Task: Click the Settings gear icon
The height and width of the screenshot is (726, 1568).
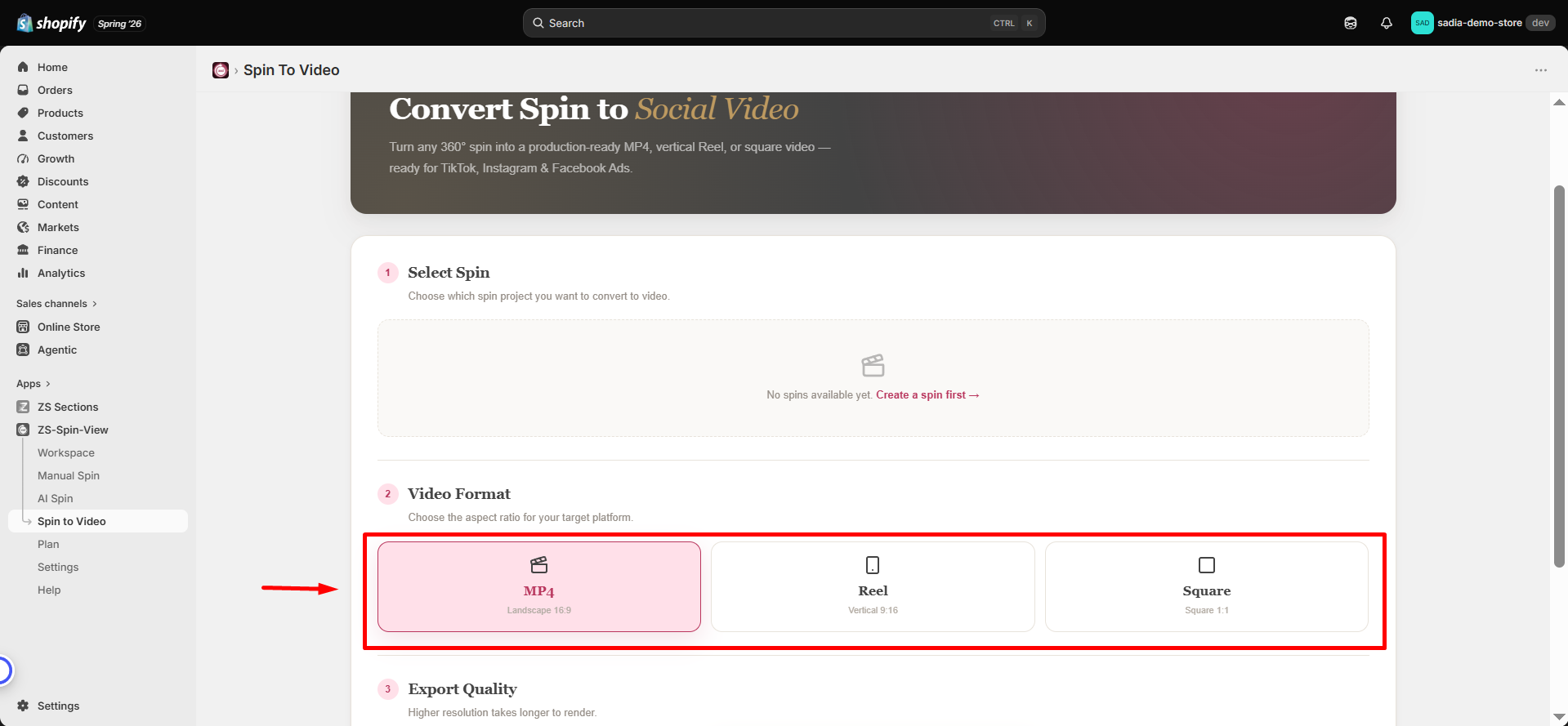Action: [x=23, y=706]
